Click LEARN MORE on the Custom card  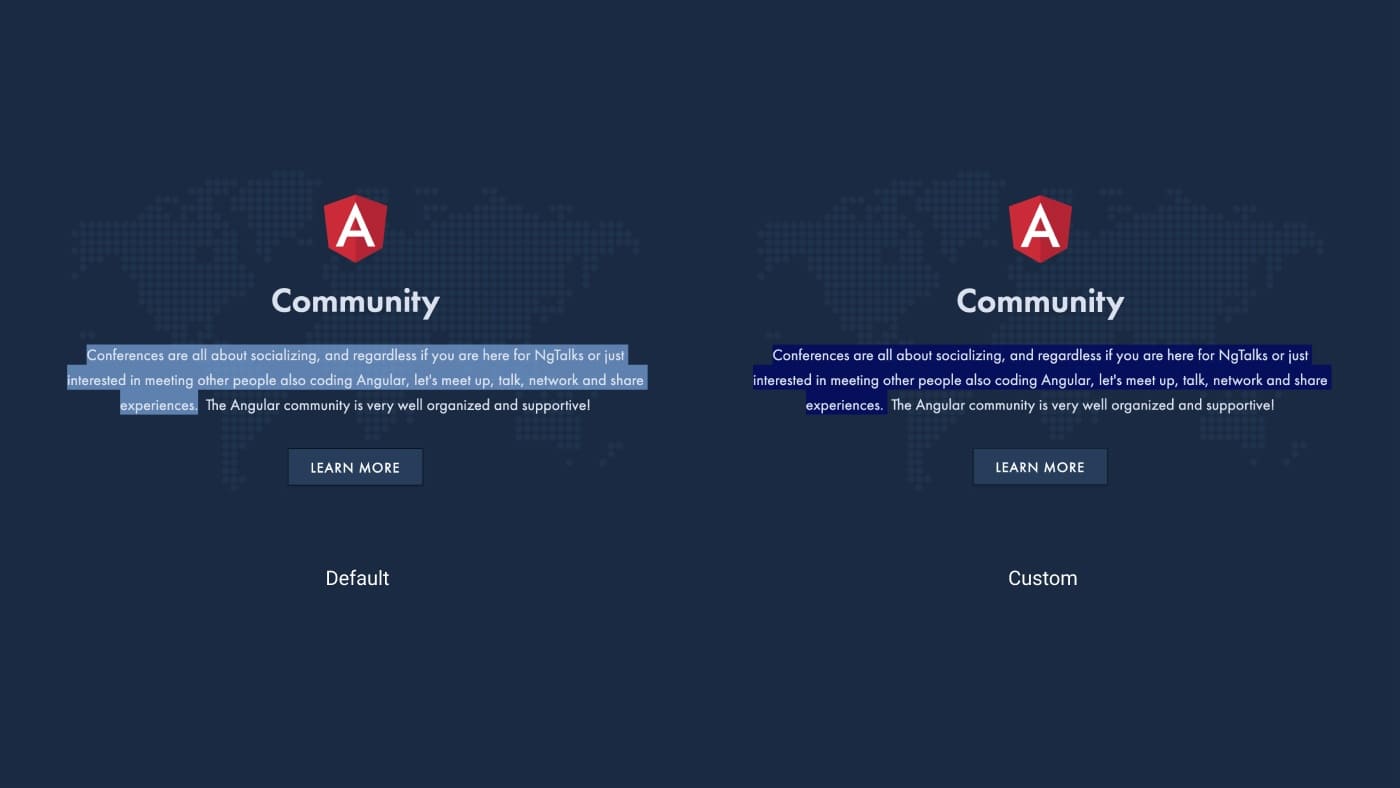[1040, 467]
